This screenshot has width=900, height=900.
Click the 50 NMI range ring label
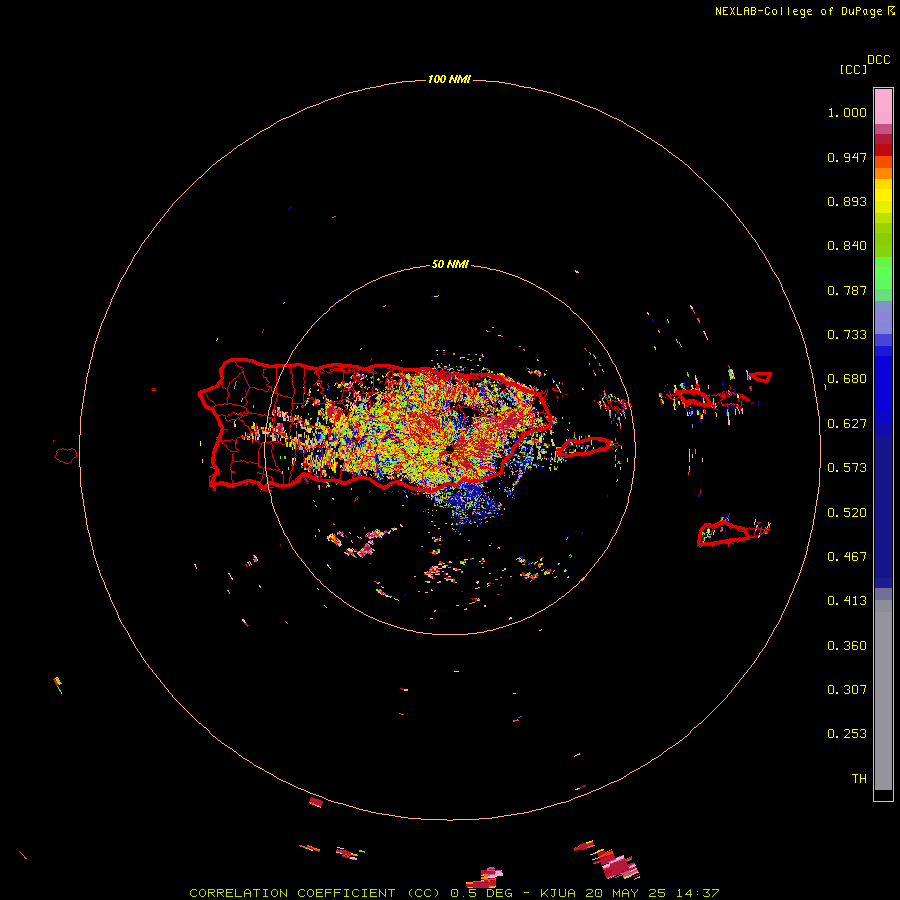450,264
